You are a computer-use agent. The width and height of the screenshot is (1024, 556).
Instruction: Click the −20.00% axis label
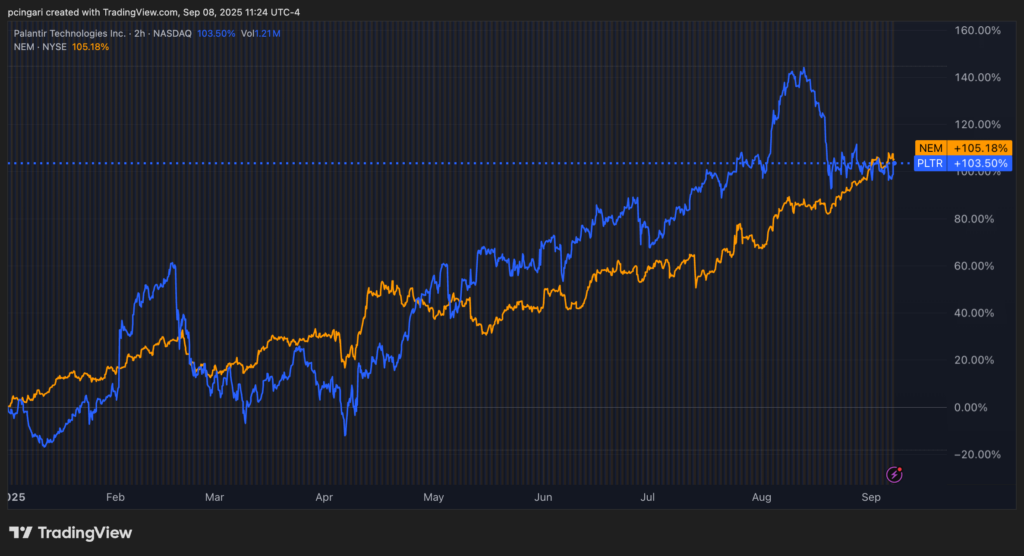point(977,454)
